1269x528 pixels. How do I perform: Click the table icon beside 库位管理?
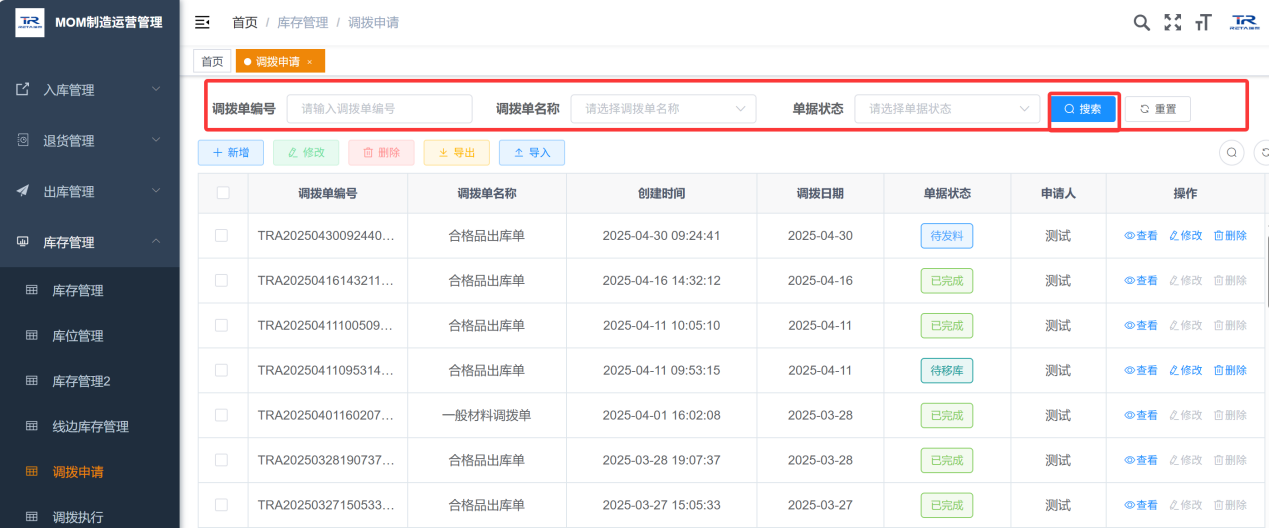(x=31, y=335)
